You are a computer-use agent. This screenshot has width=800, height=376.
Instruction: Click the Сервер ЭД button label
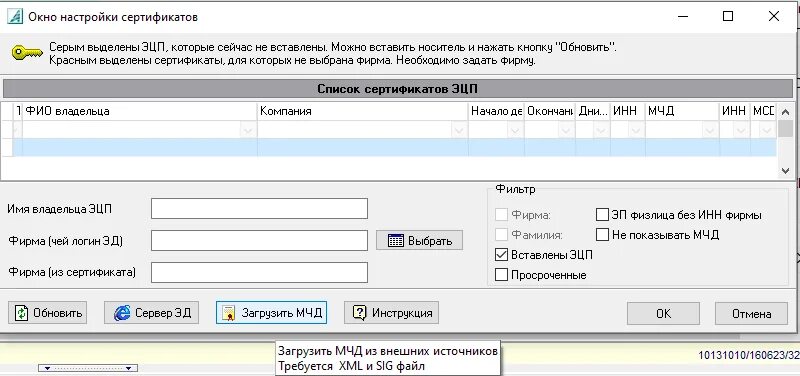[163, 313]
